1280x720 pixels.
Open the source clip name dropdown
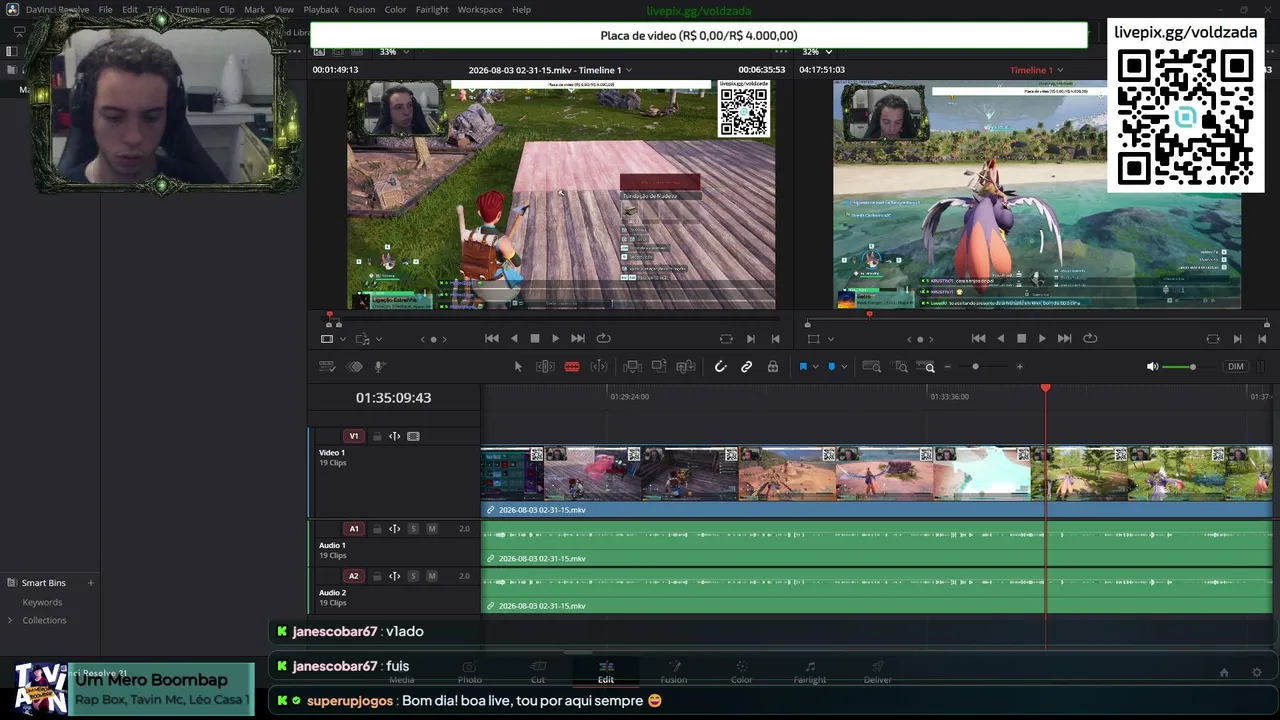pos(629,70)
